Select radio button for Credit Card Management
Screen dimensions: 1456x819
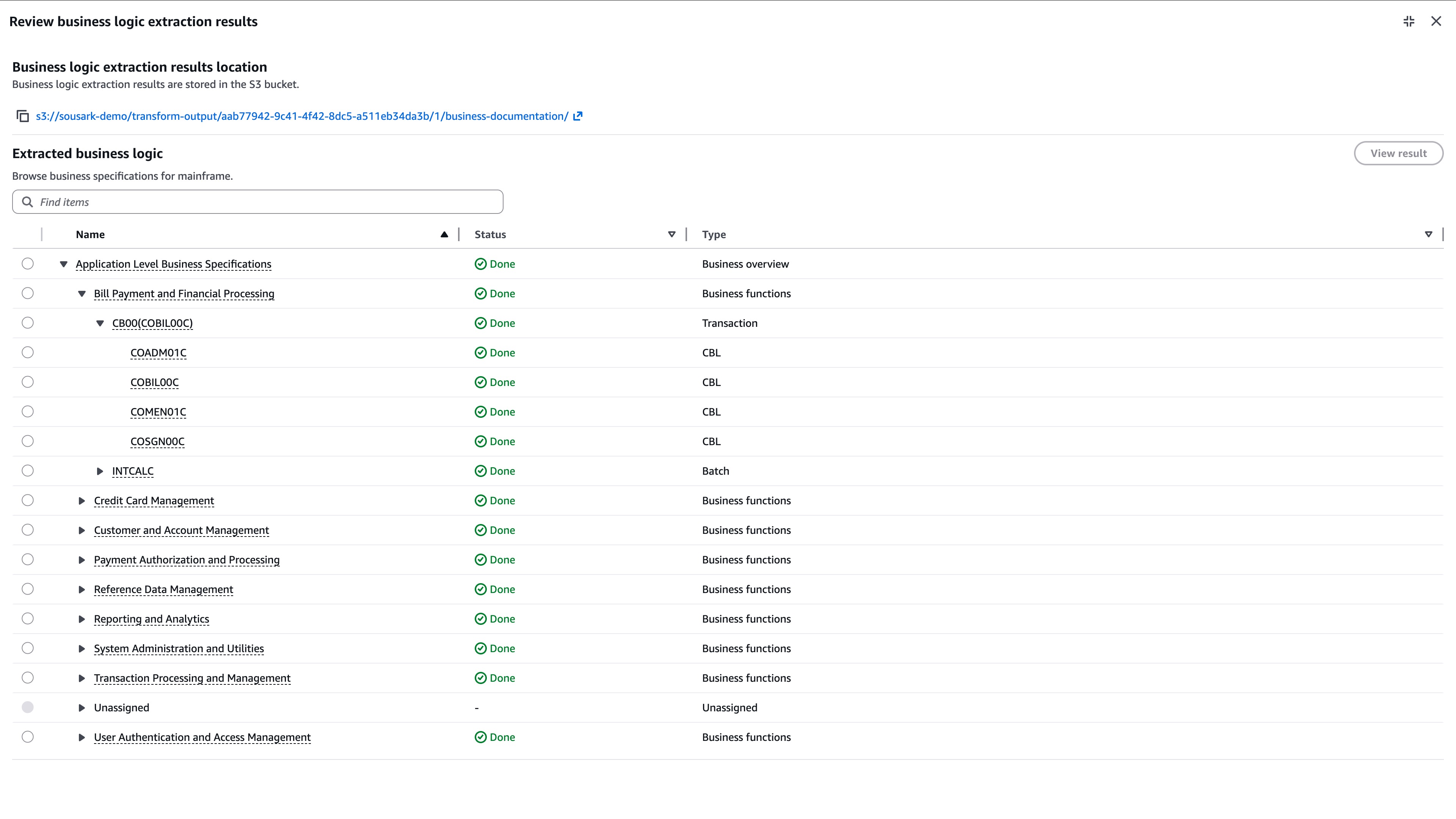tap(28, 500)
